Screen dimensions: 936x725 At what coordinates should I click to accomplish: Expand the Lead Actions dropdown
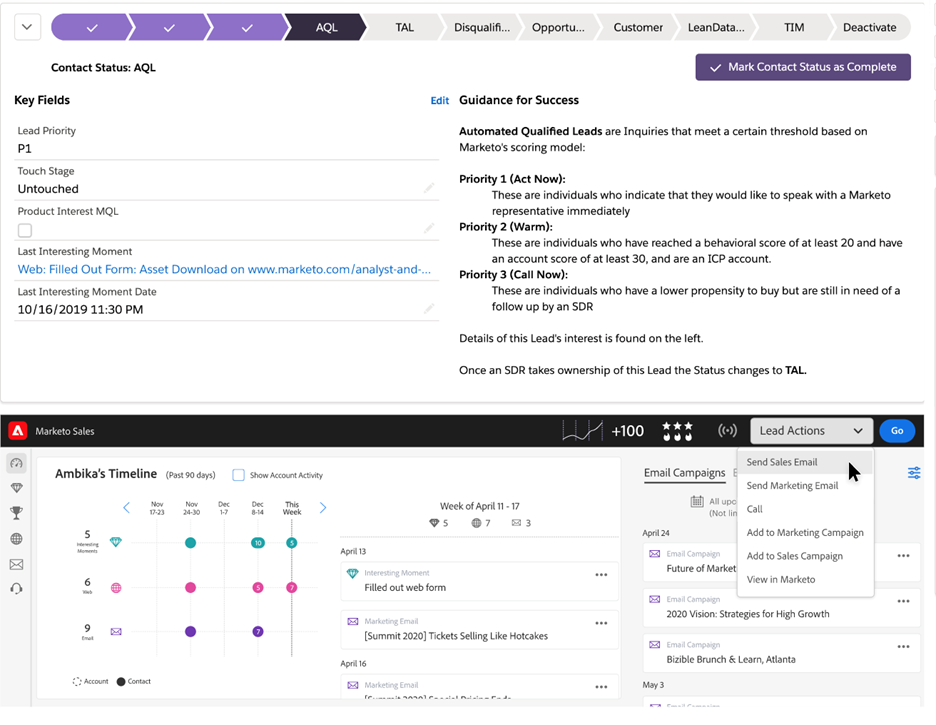click(x=811, y=431)
